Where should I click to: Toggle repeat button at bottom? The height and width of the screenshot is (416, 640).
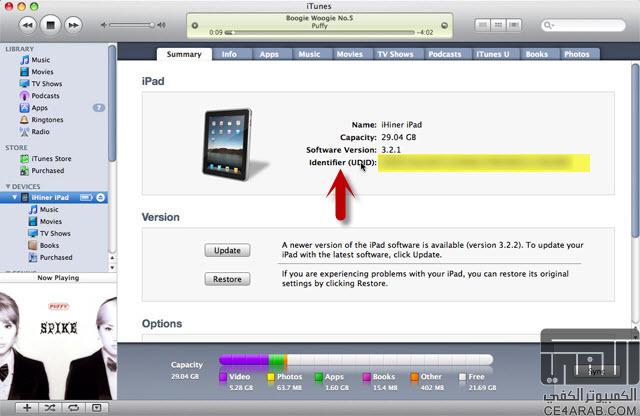click(x=73, y=408)
